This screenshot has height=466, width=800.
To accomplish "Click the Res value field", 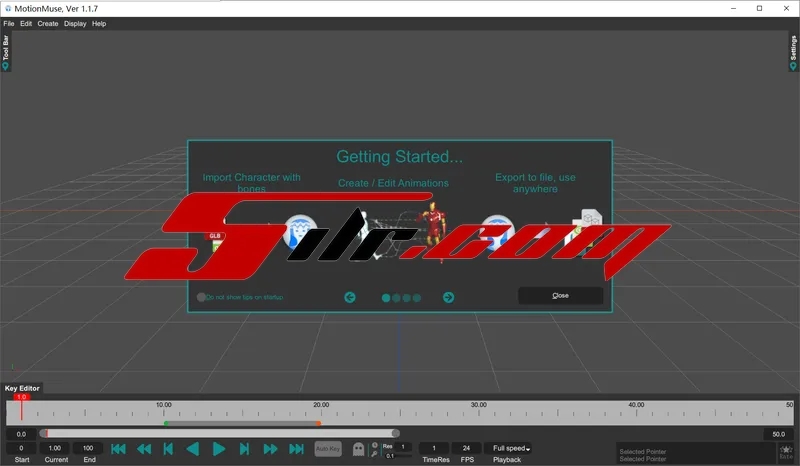I will [x=403, y=447].
